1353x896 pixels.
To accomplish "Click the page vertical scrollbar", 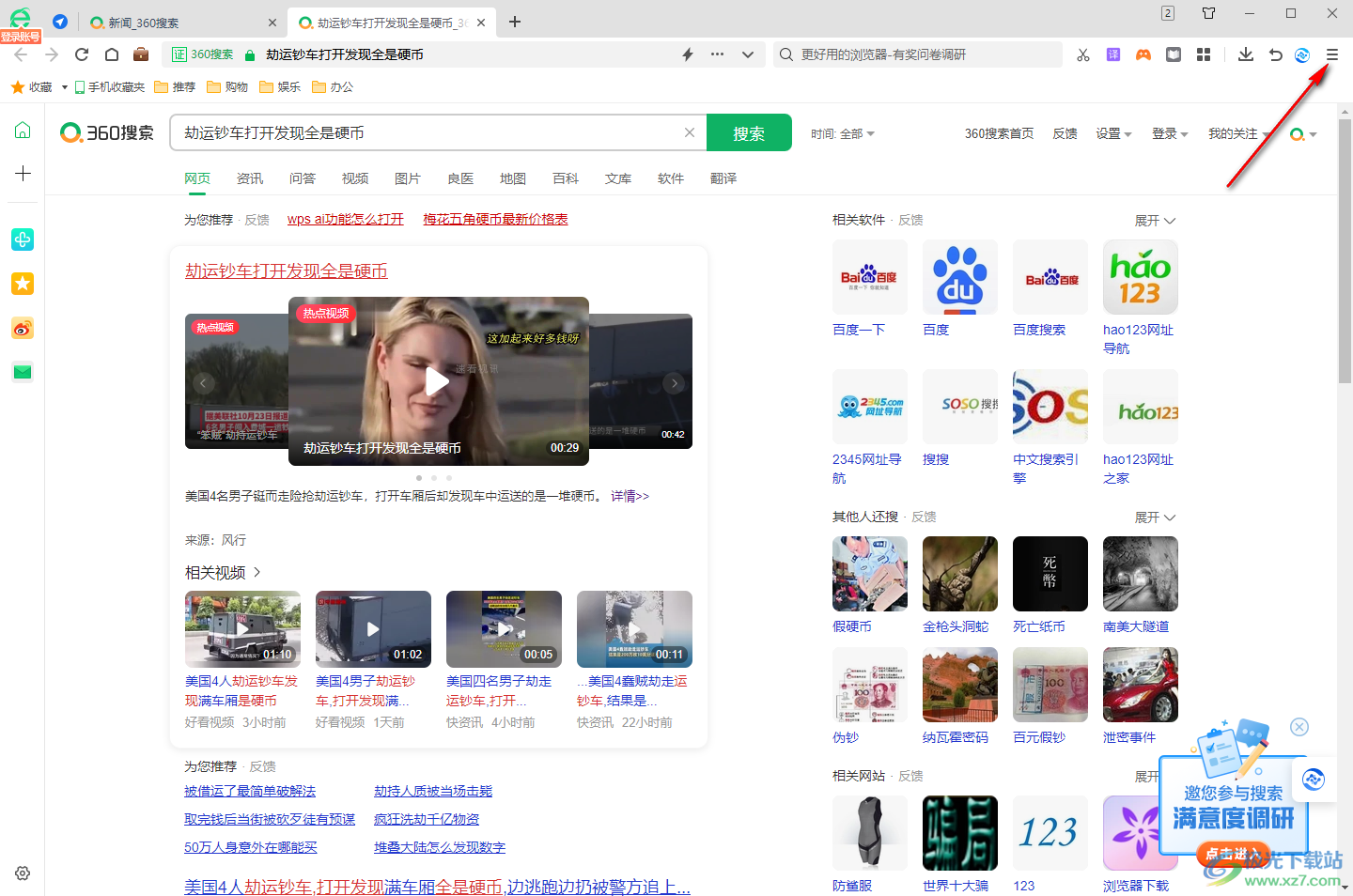I will 1345,249.
